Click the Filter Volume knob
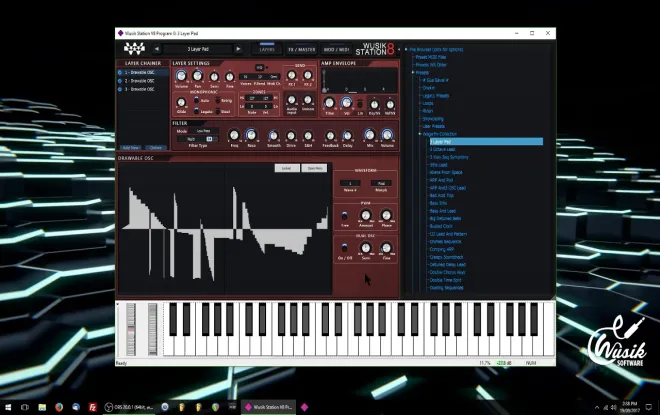 [x=387, y=135]
